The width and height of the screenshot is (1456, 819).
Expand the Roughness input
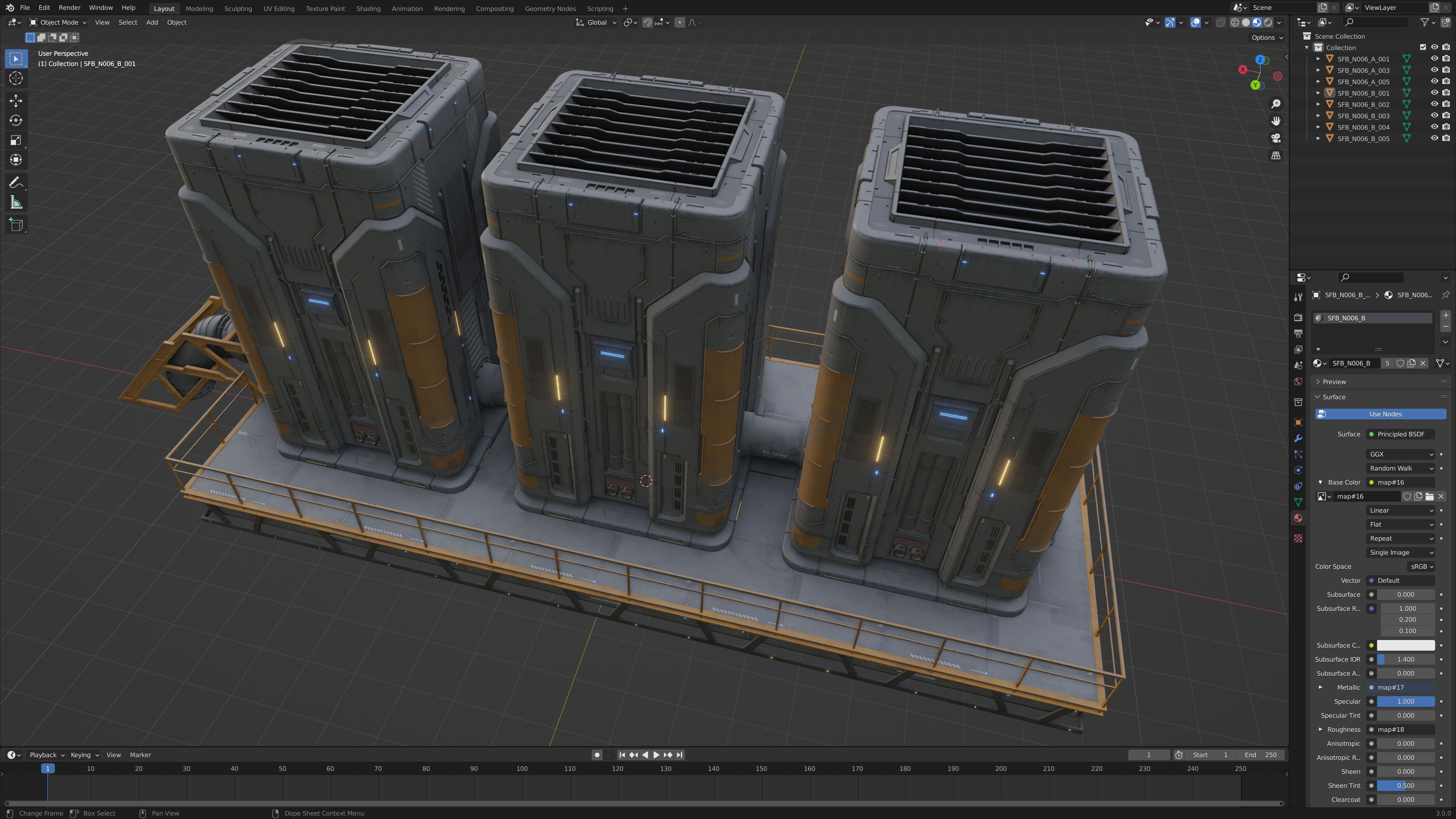pyautogui.click(x=1320, y=729)
